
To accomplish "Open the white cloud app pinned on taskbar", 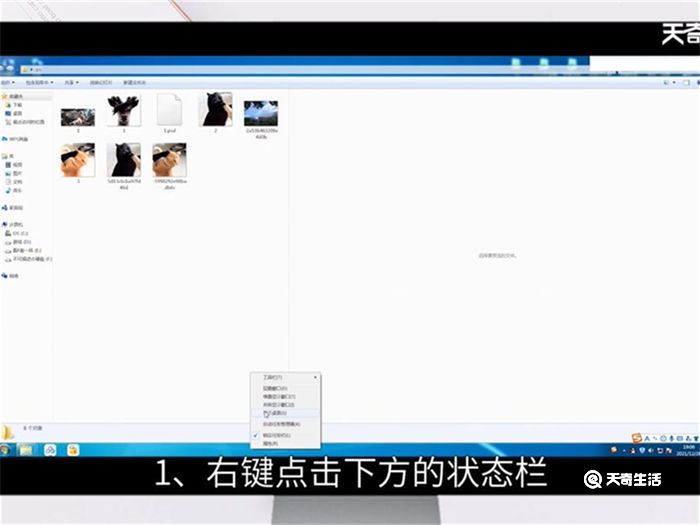I will pos(50,450).
